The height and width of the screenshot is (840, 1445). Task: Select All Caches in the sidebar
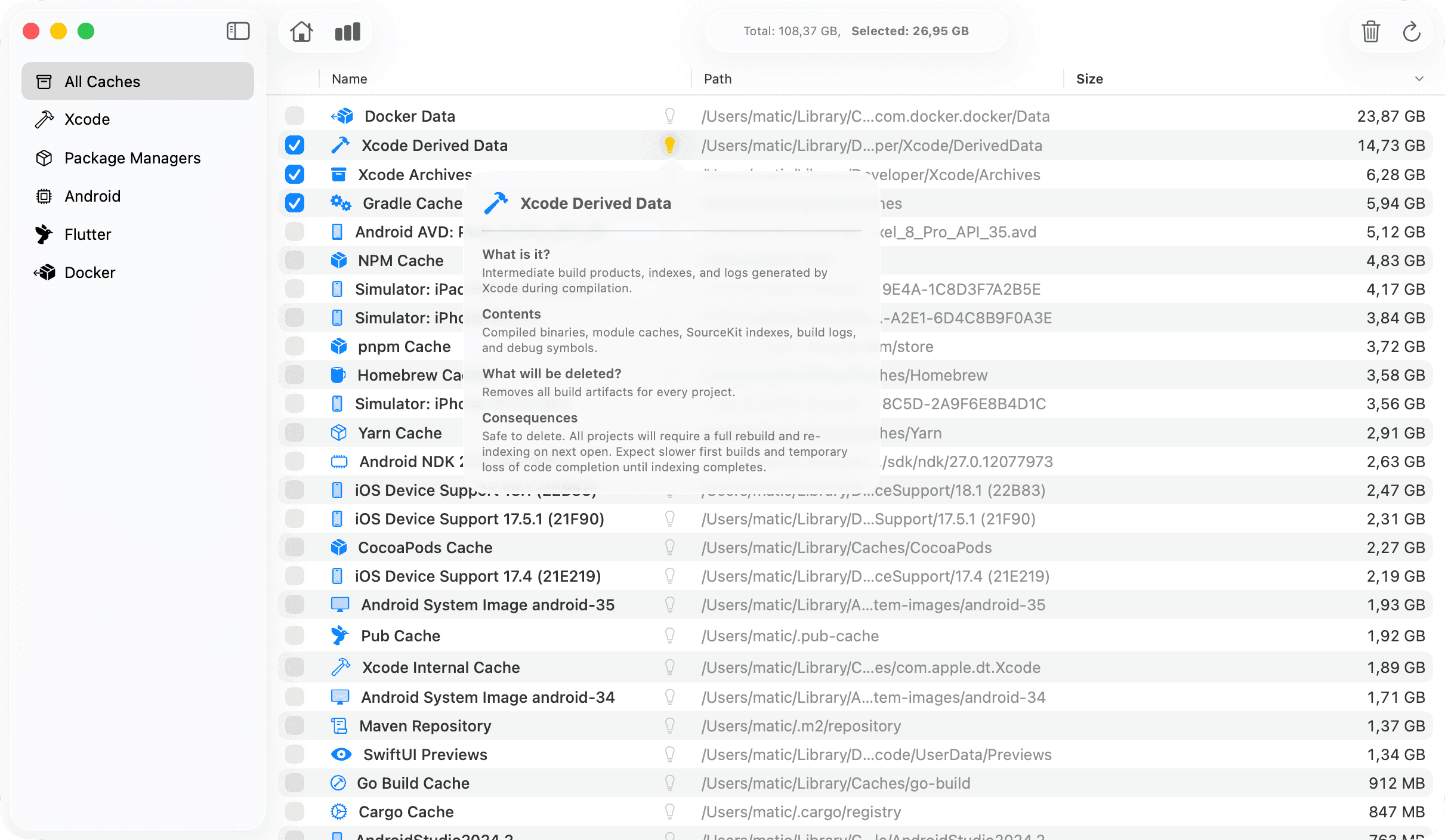(x=102, y=81)
